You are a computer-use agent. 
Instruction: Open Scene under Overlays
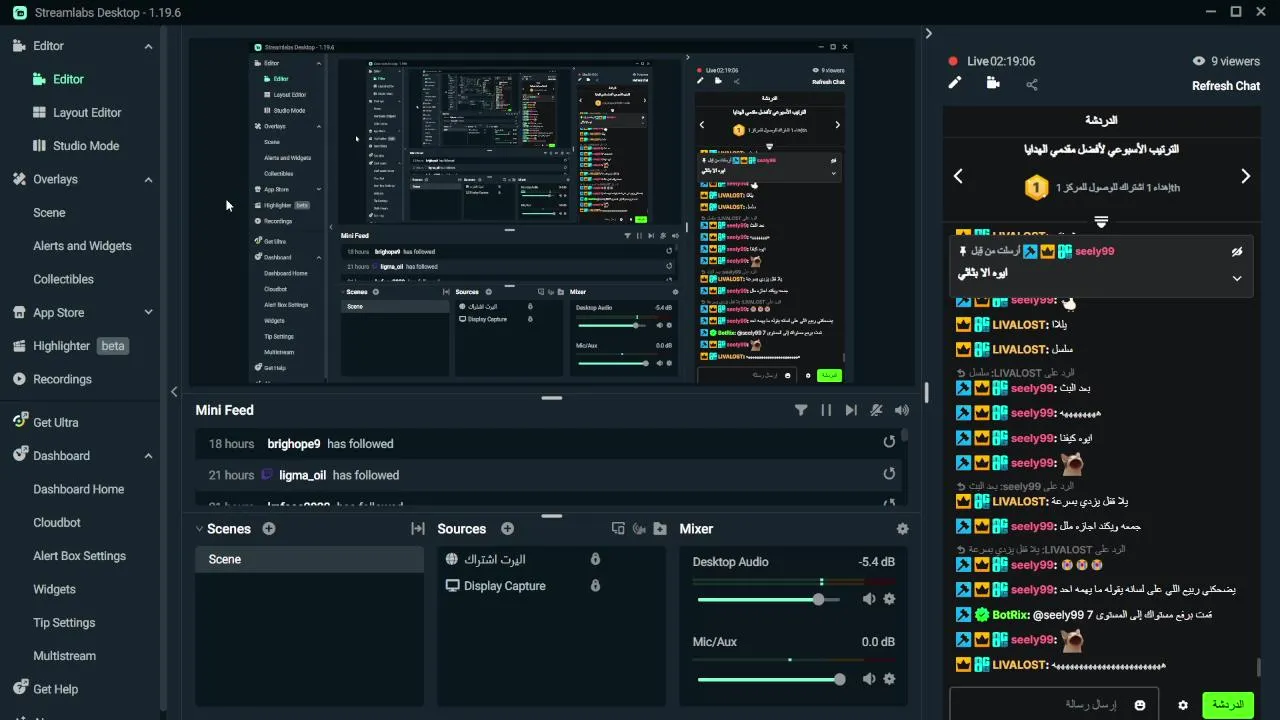point(49,213)
